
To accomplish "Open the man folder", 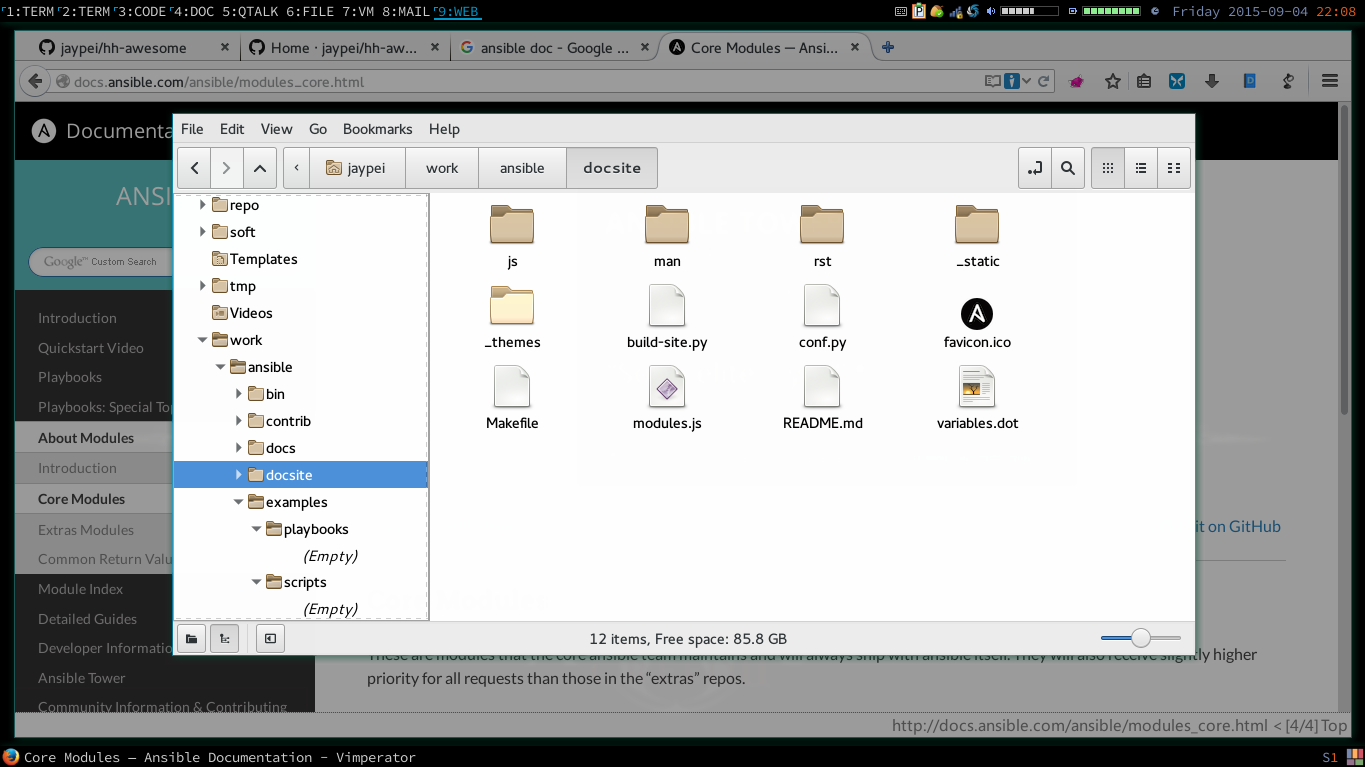I will 667,236.
